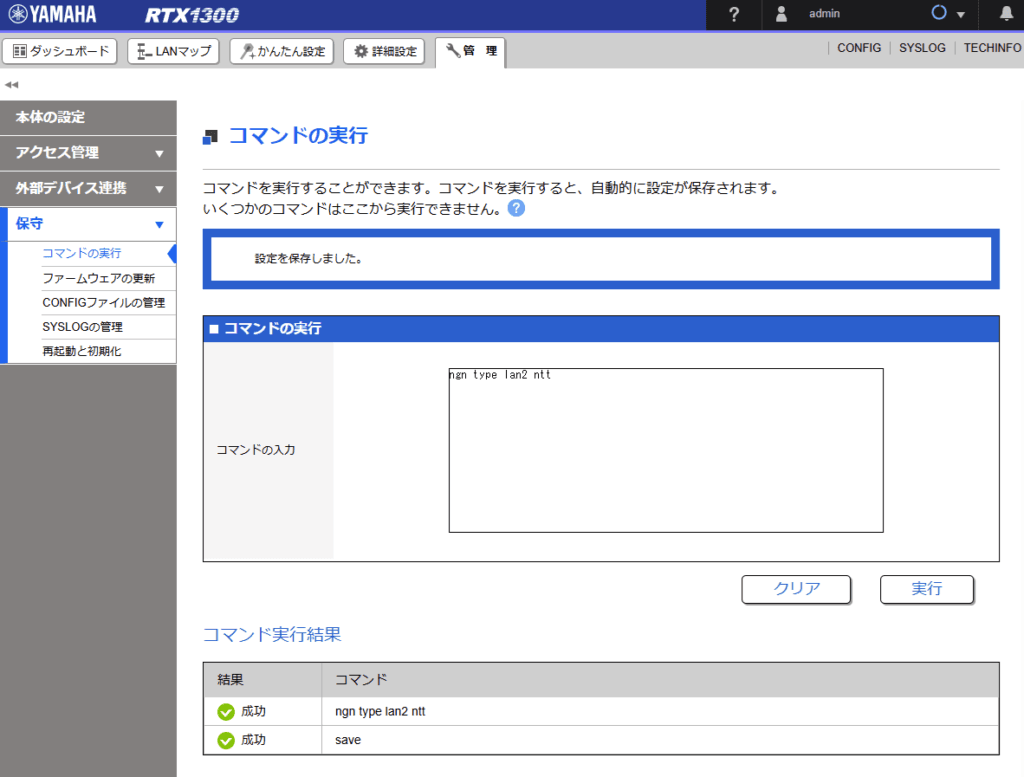1024x777 pixels.
Task: Expand the 外部デバイス連携 section
Action: 88,189
